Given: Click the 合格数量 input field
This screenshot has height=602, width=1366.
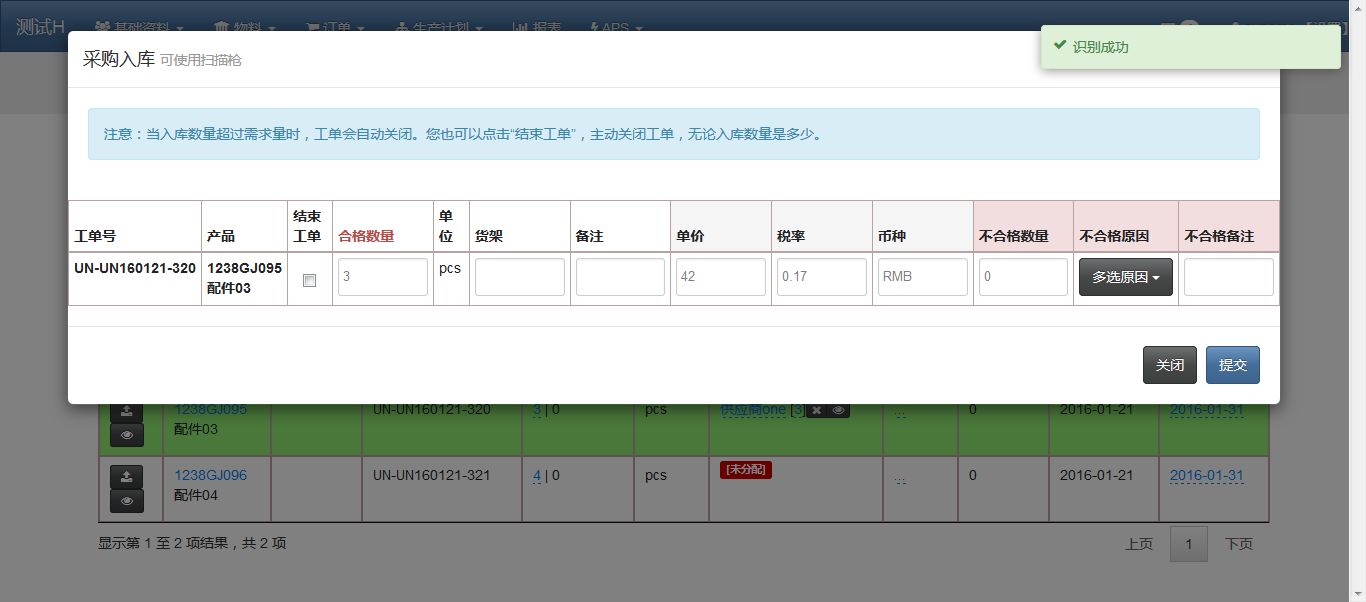Looking at the screenshot, I should click(383, 277).
